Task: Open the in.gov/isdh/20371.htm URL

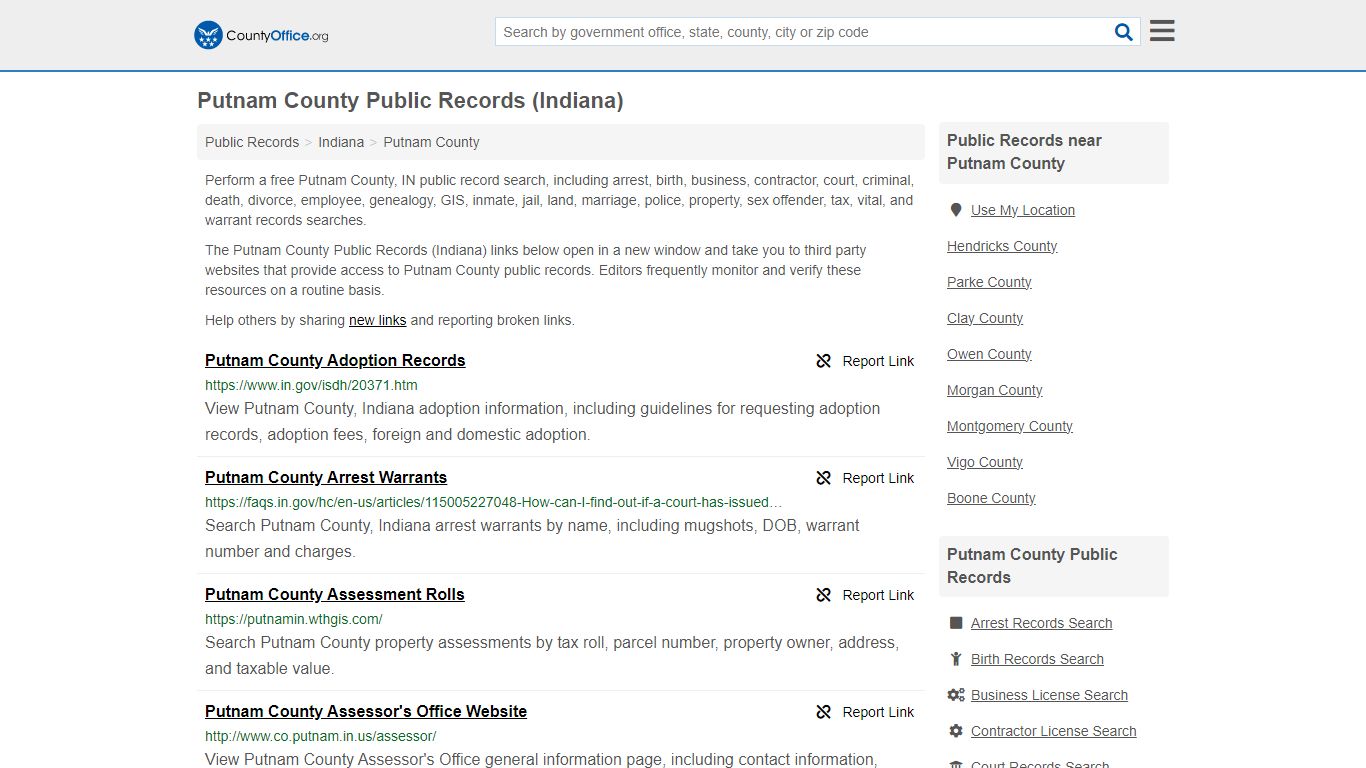Action: (311, 385)
